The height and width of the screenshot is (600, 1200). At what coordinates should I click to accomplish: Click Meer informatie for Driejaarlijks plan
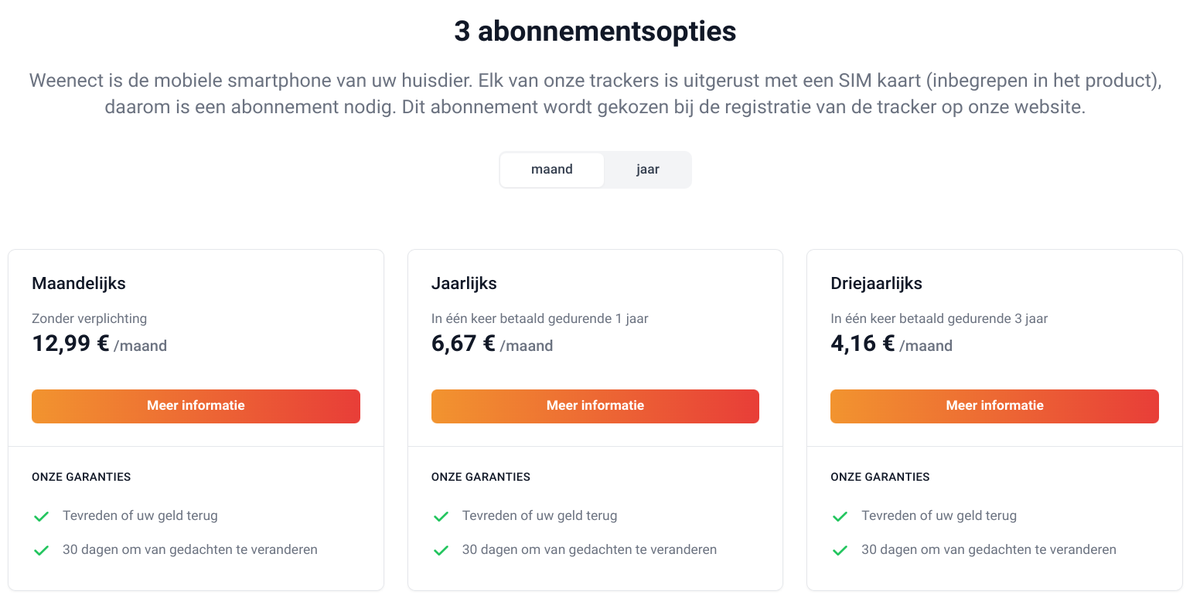994,406
